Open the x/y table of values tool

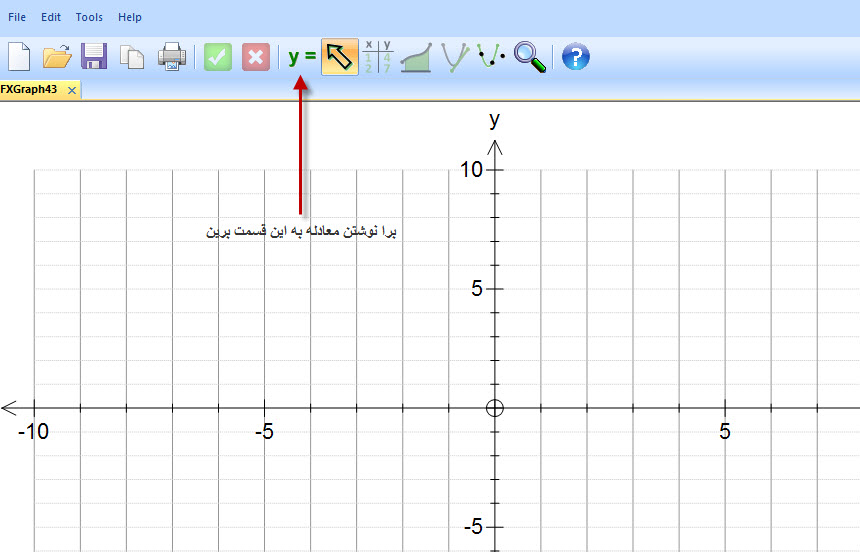[x=377, y=56]
